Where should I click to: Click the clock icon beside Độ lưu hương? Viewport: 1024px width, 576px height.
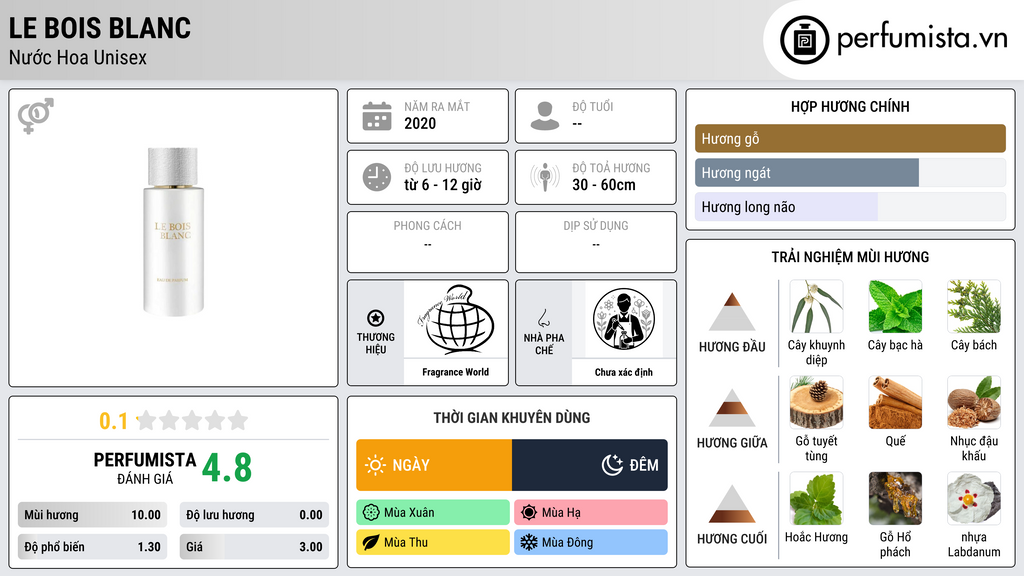pos(377,178)
